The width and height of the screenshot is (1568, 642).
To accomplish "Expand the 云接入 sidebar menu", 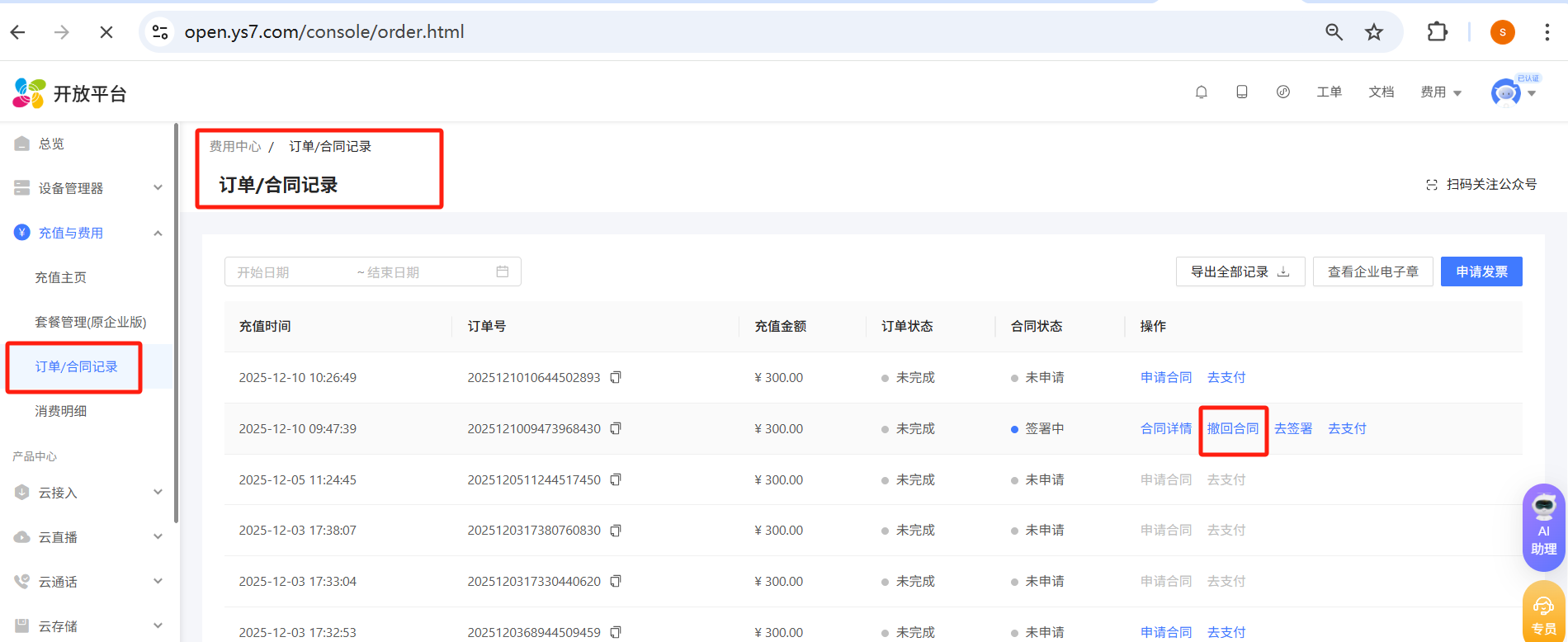I will [87, 493].
